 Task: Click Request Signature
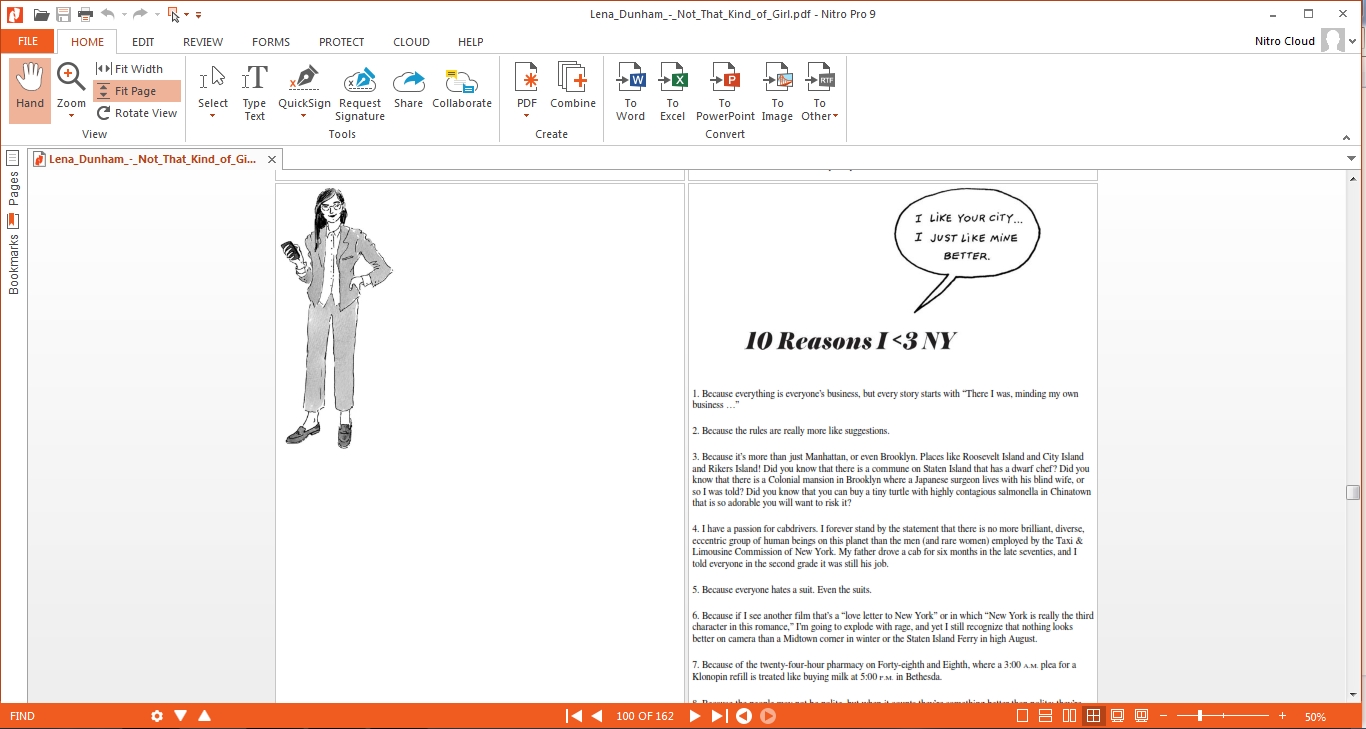click(360, 93)
